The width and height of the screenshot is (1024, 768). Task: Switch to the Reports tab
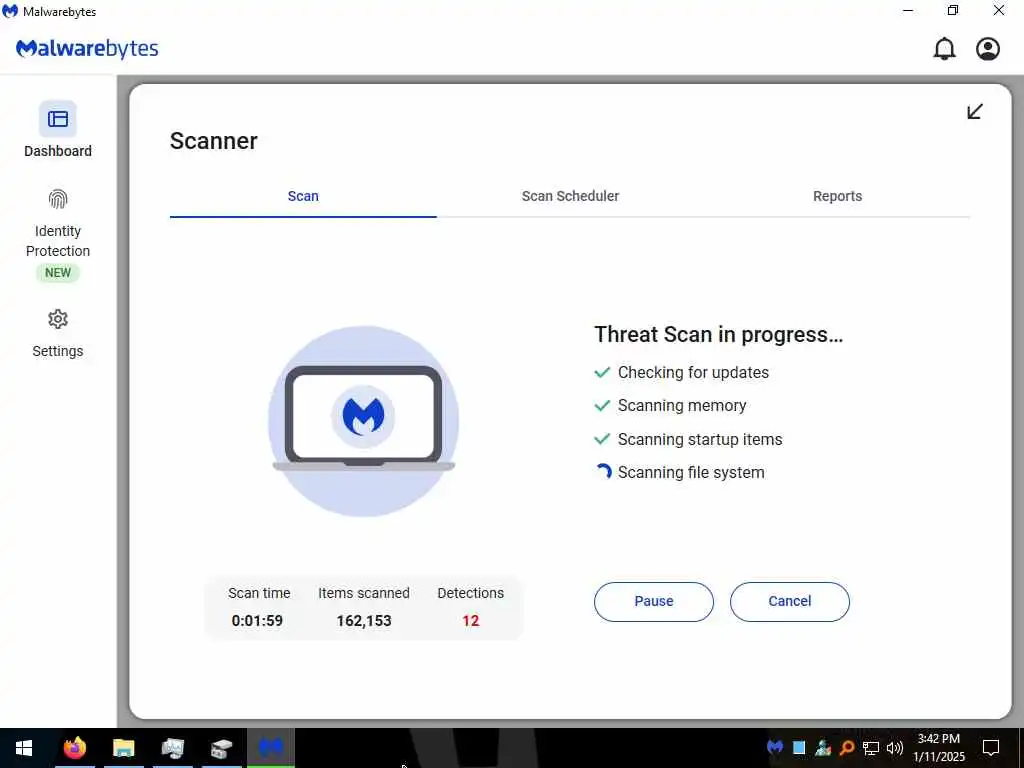pyautogui.click(x=837, y=196)
